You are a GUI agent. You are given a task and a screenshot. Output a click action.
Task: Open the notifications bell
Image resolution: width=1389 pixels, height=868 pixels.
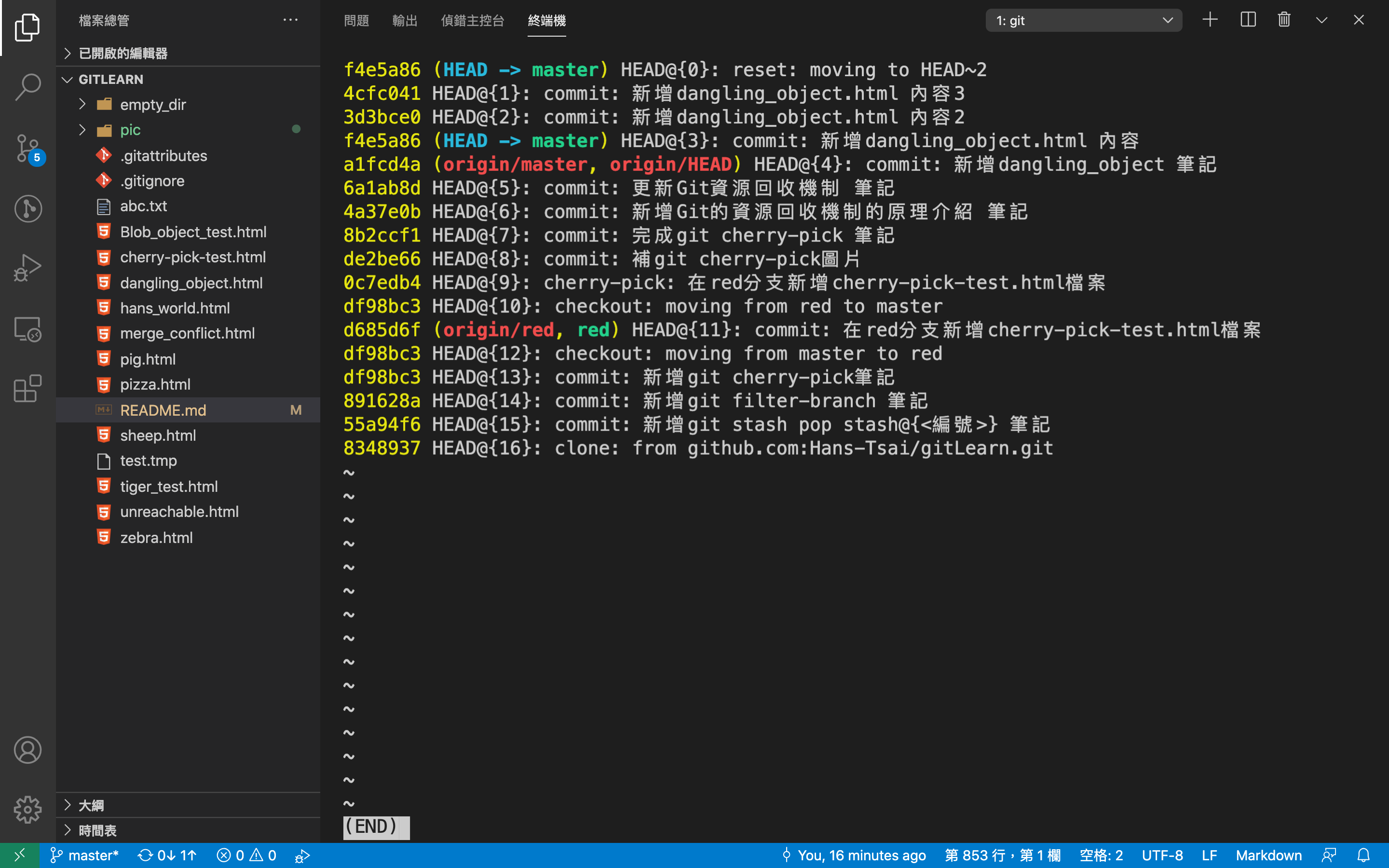(1363, 855)
